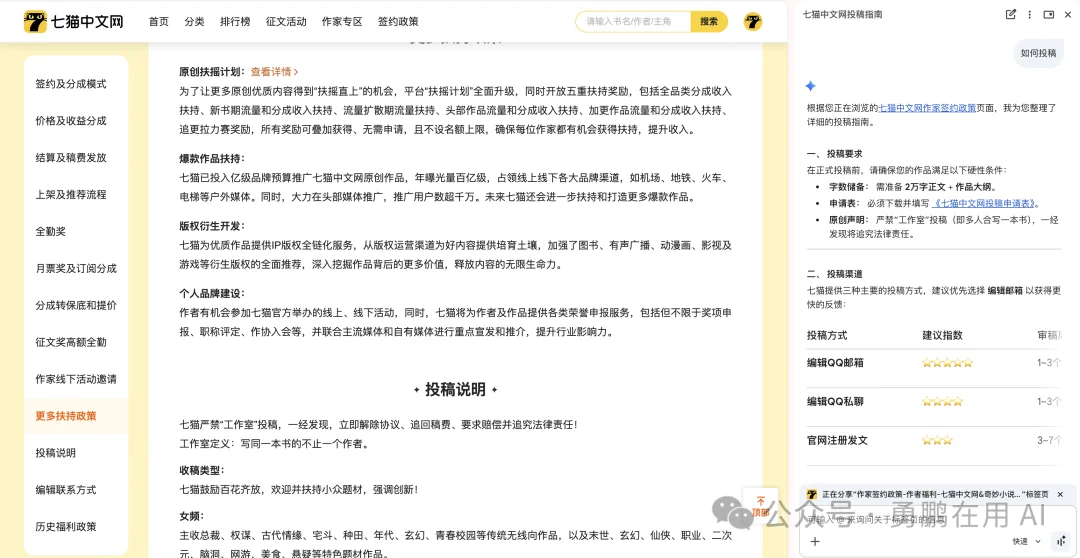Click the 如何投稿 user message bubble

(1038, 53)
